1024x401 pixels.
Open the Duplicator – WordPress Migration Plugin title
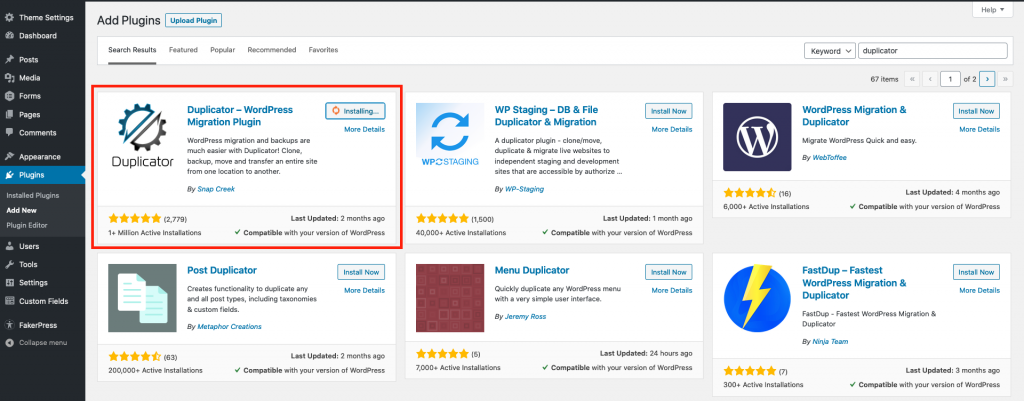pos(240,116)
